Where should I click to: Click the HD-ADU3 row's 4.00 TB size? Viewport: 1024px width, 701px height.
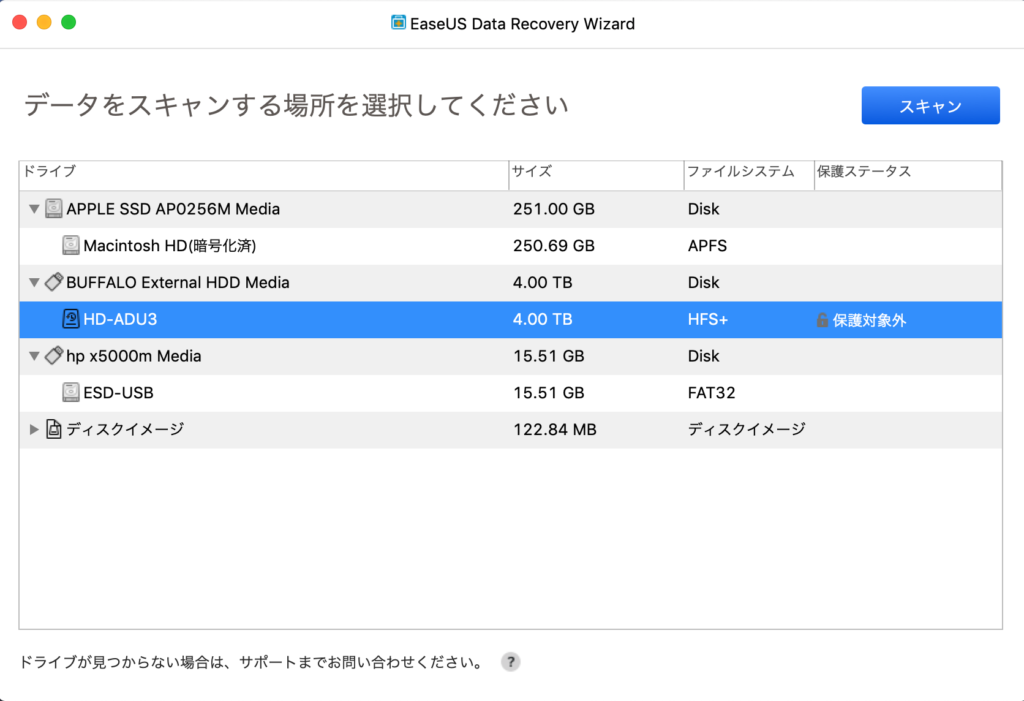[543, 319]
